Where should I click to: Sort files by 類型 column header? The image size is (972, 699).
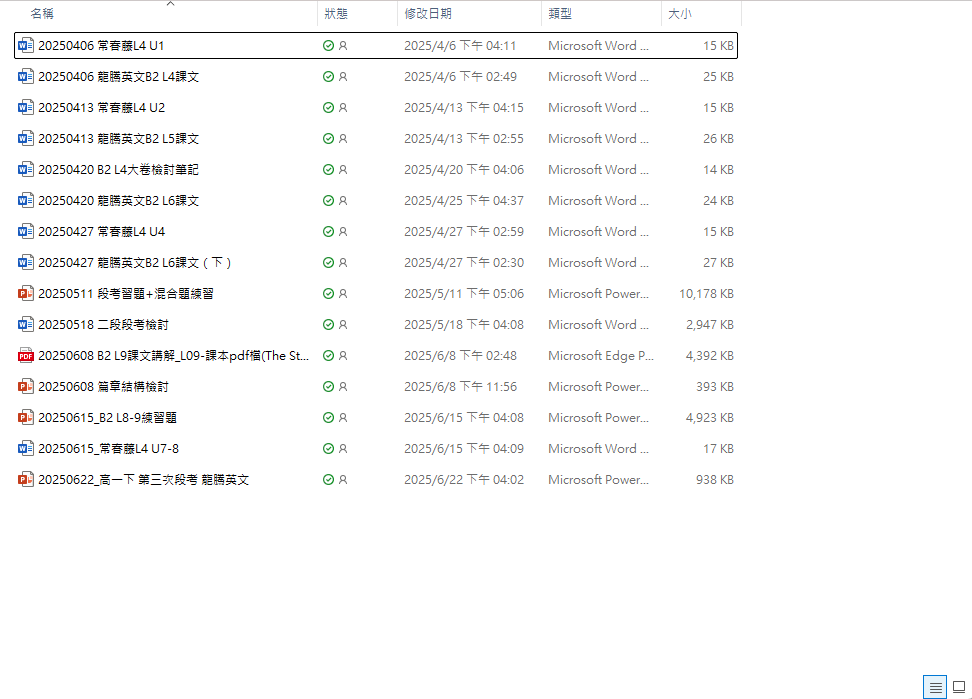[x=560, y=14]
